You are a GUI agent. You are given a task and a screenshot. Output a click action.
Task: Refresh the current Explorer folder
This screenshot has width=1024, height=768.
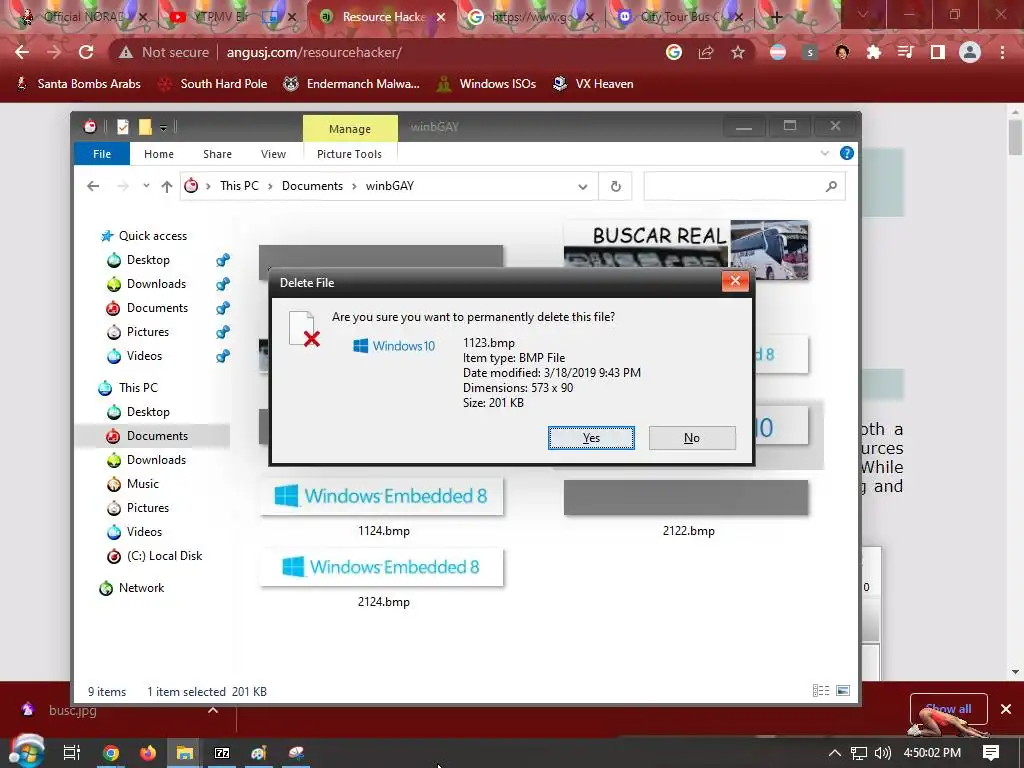tap(615, 187)
